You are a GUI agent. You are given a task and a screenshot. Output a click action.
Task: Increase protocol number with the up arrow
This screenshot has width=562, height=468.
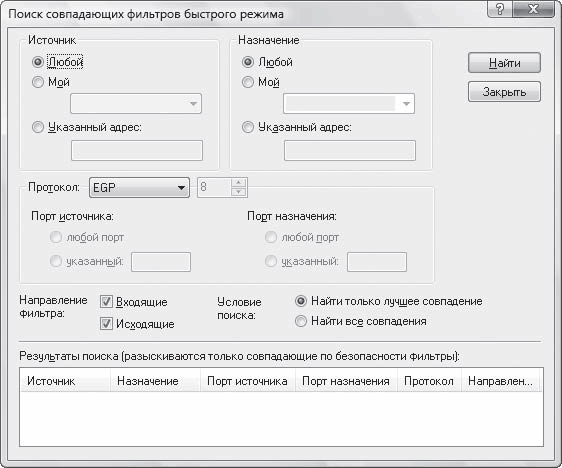[x=239, y=183]
